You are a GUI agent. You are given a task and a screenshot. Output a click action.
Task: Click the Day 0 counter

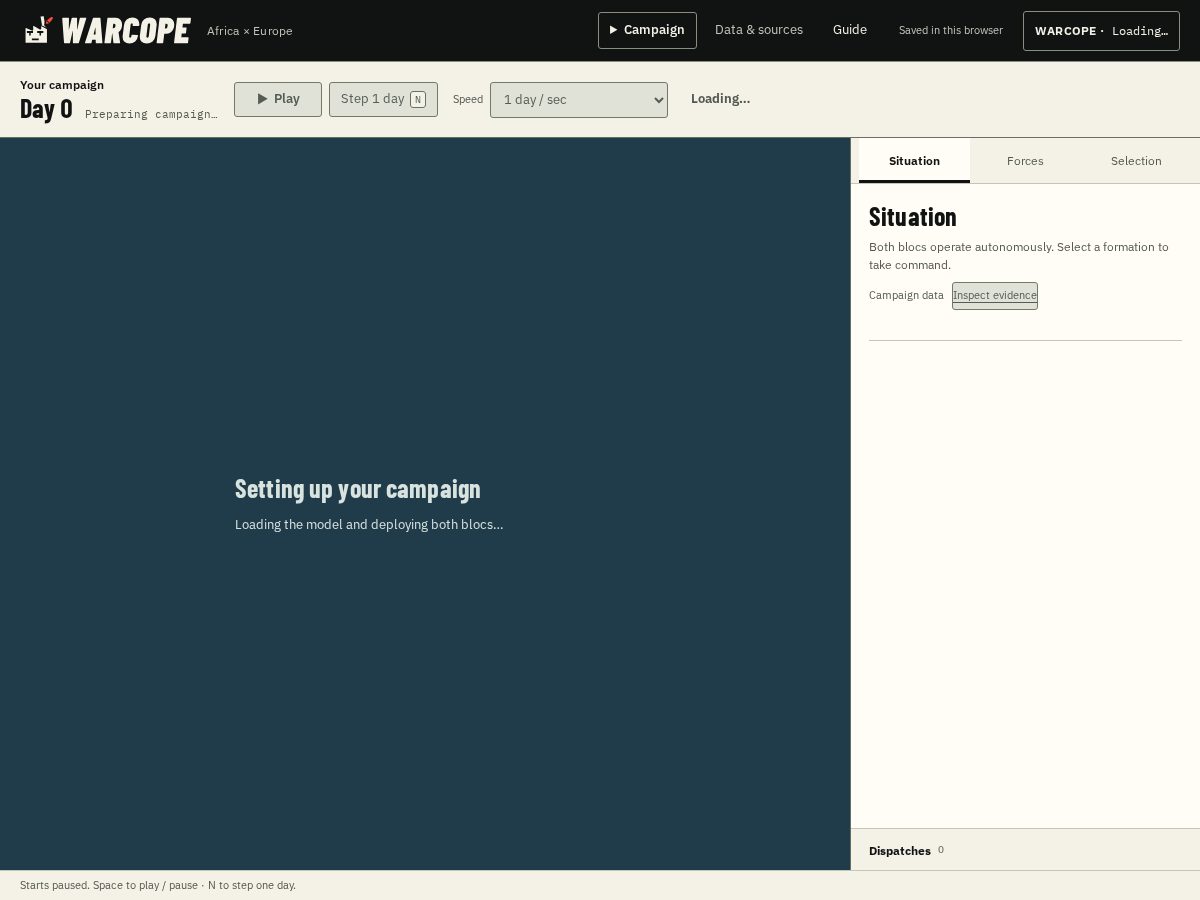pyautogui.click(x=46, y=109)
